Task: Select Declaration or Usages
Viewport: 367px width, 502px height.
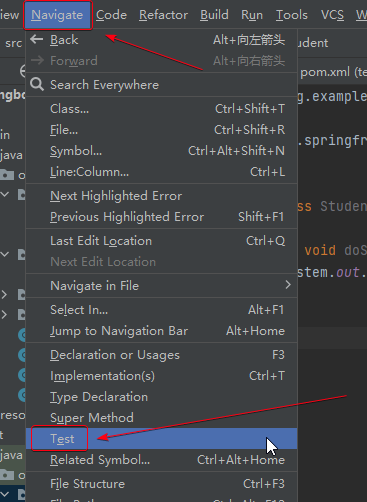Action: [x=162, y=355]
